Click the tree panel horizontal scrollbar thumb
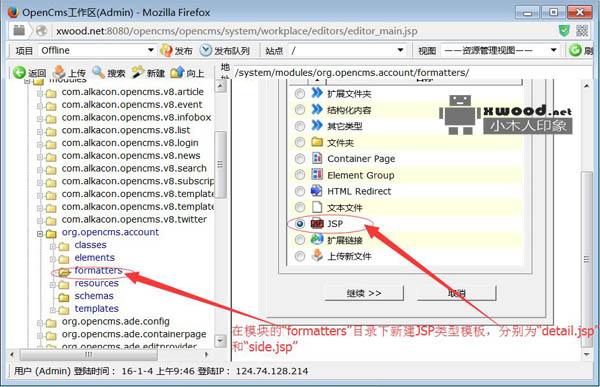 (x=88, y=354)
